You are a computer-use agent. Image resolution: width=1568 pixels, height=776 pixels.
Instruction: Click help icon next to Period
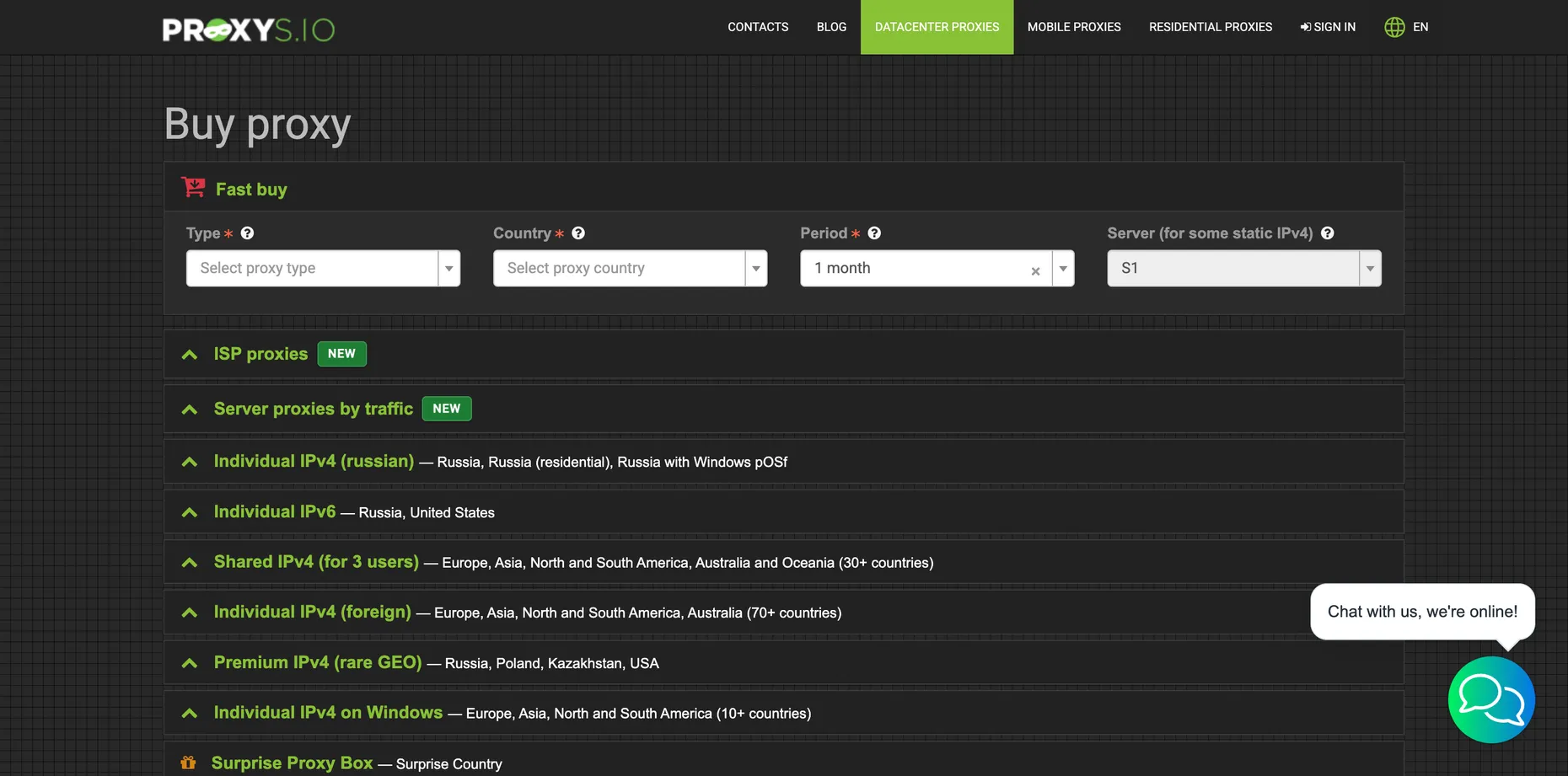pyautogui.click(x=874, y=233)
